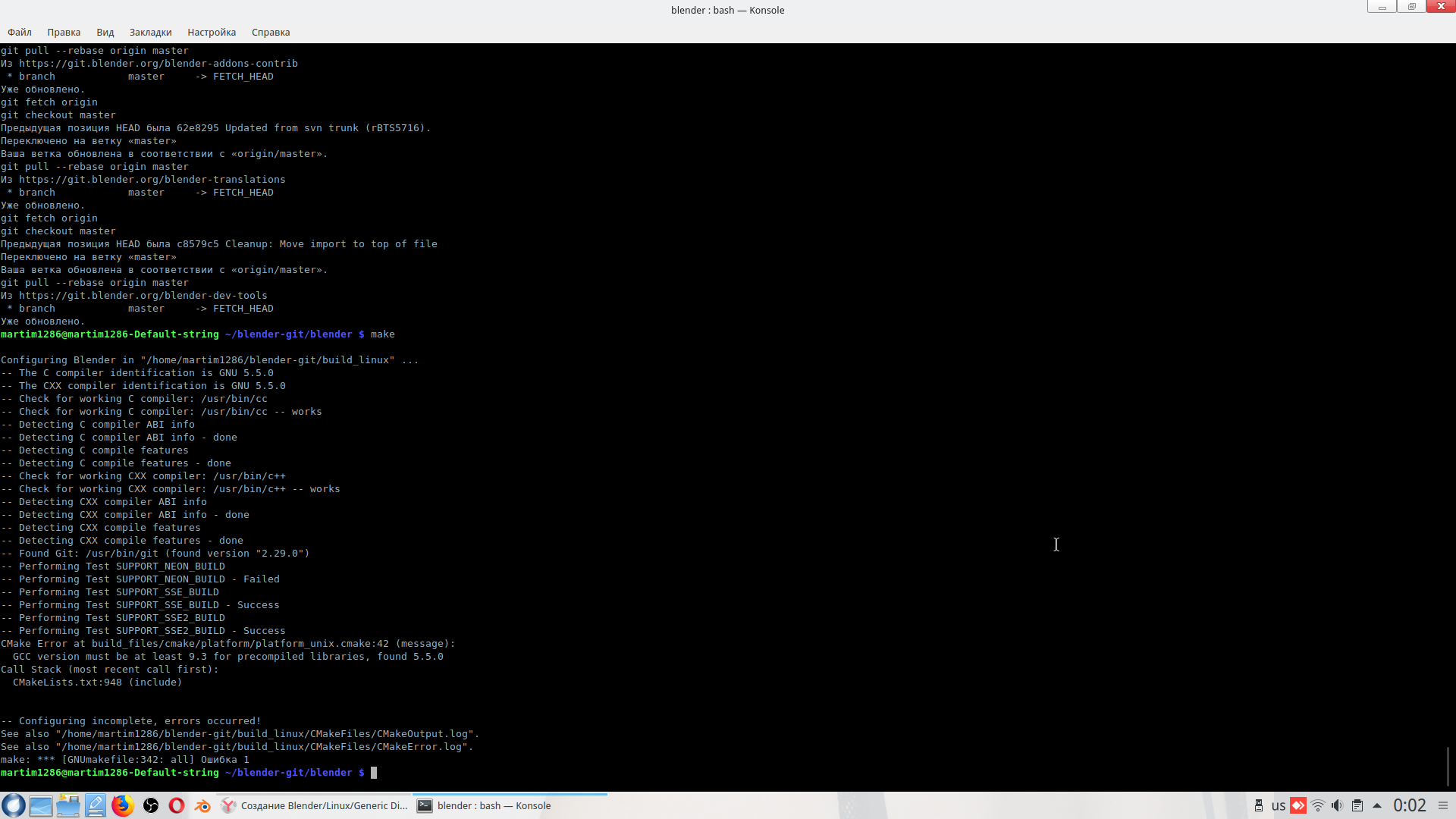Viewport: 1456px width, 819px height.
Task: Open the volume control tray icon
Action: pos(1338,805)
